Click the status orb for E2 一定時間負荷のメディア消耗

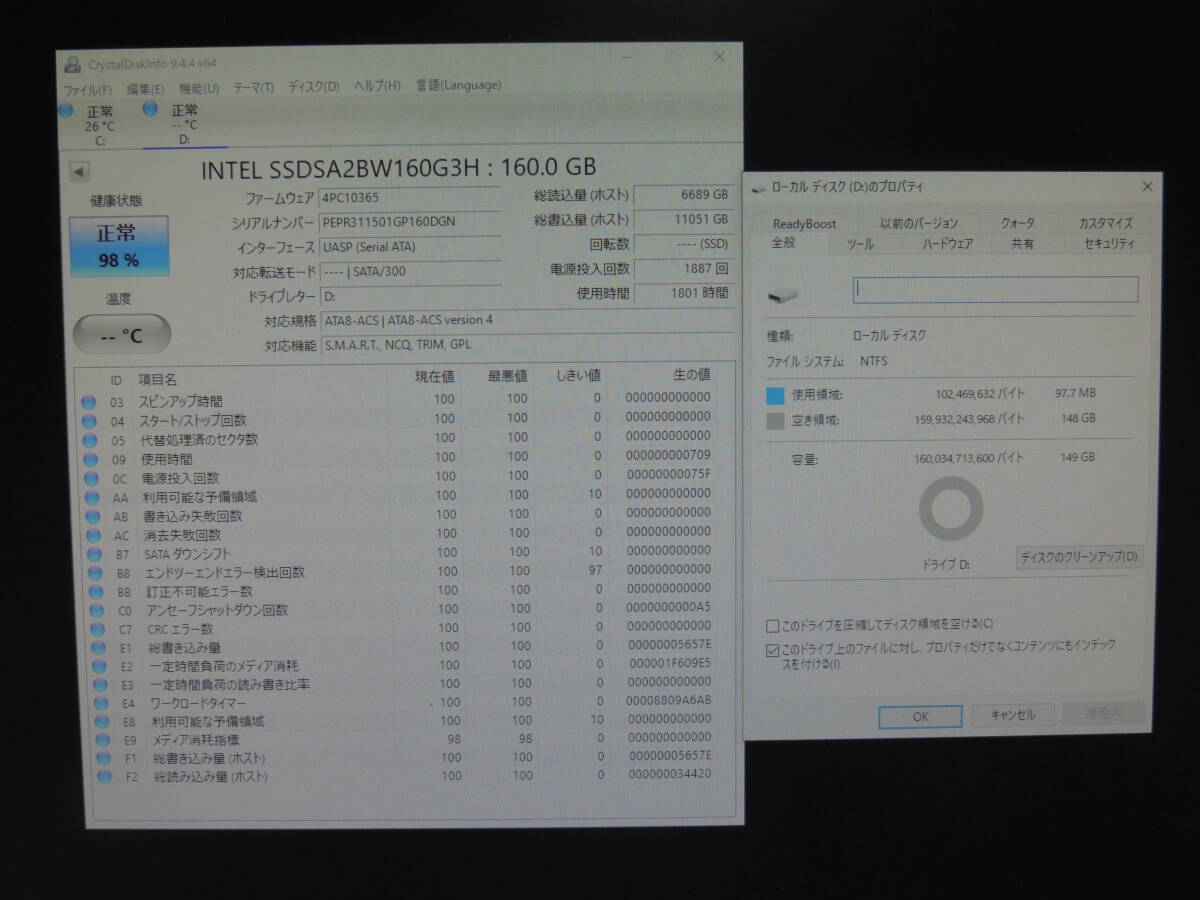(x=99, y=666)
